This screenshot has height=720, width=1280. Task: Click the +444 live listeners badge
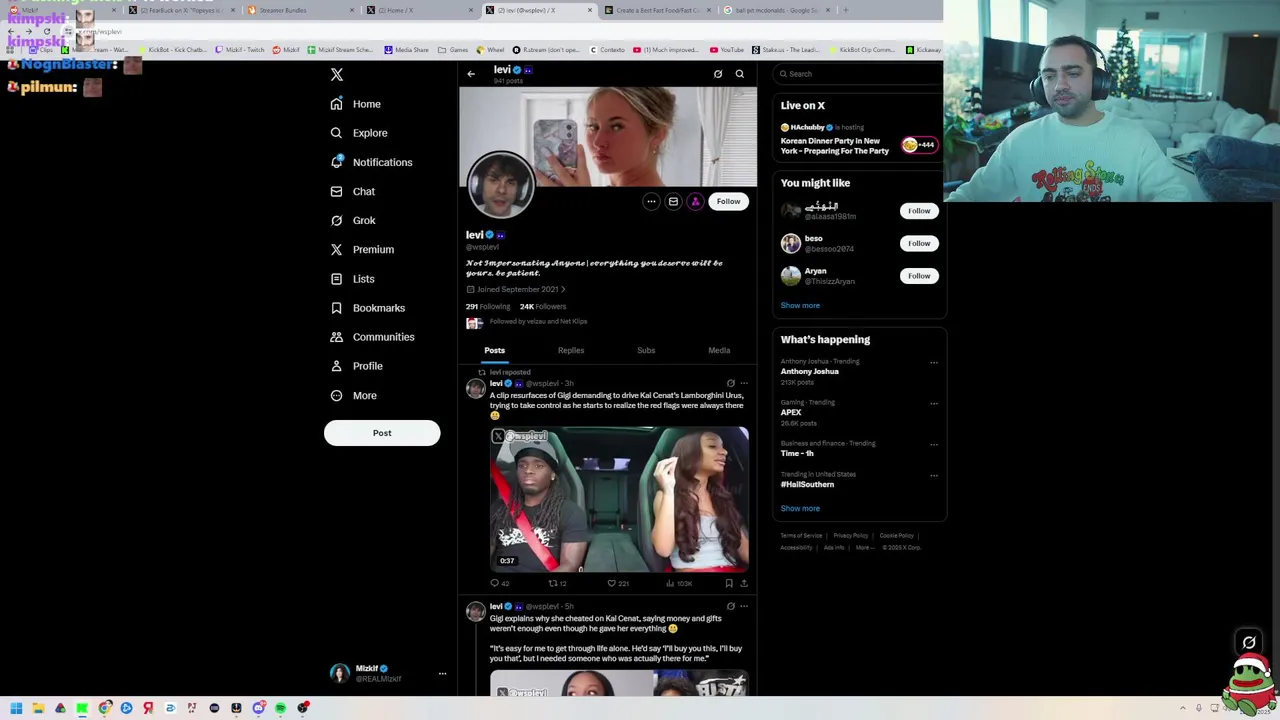point(918,145)
